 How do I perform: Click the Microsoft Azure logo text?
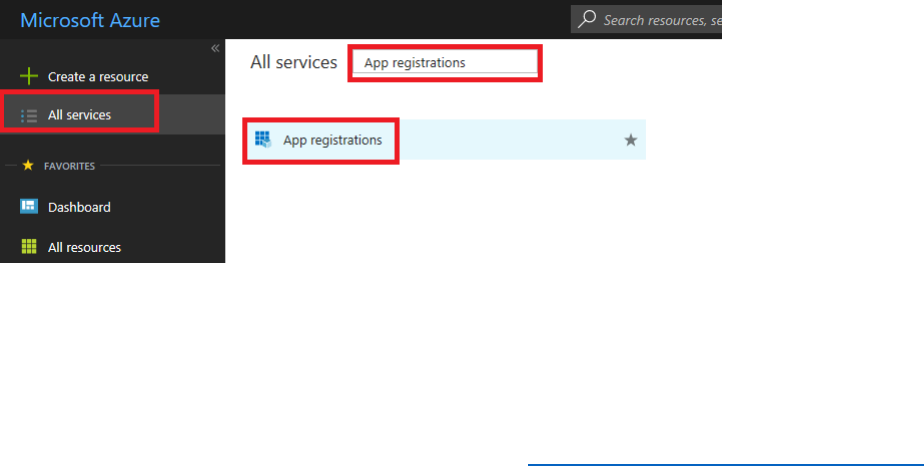[x=90, y=20]
